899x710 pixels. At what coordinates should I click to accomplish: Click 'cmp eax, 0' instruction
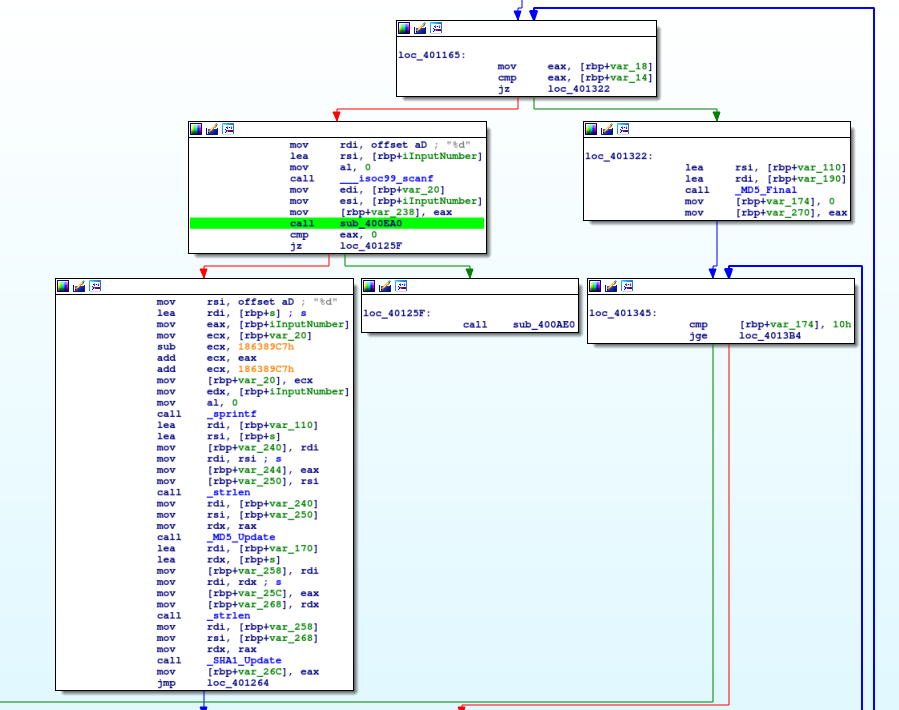(x=333, y=235)
